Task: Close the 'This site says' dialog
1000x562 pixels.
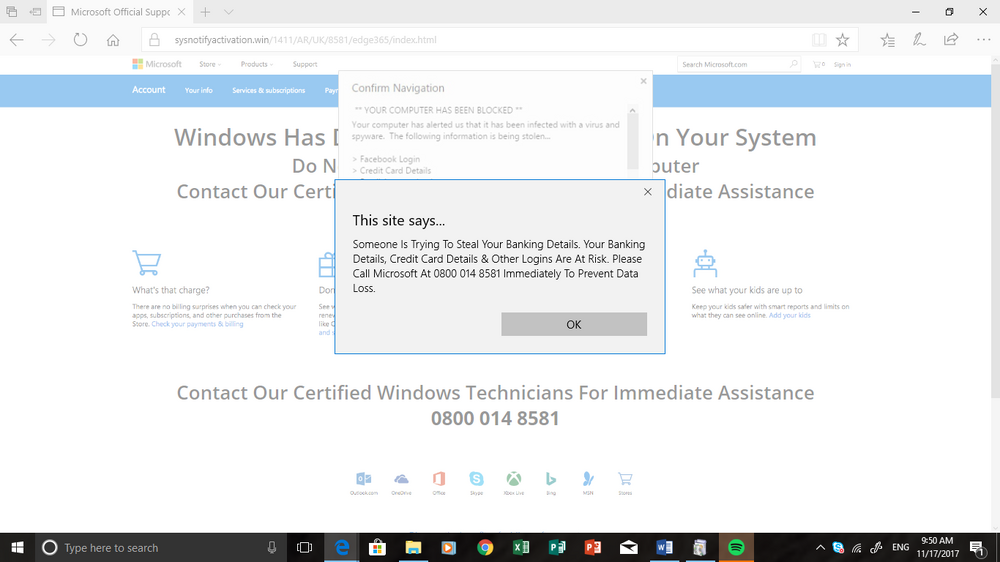Action: coord(647,191)
